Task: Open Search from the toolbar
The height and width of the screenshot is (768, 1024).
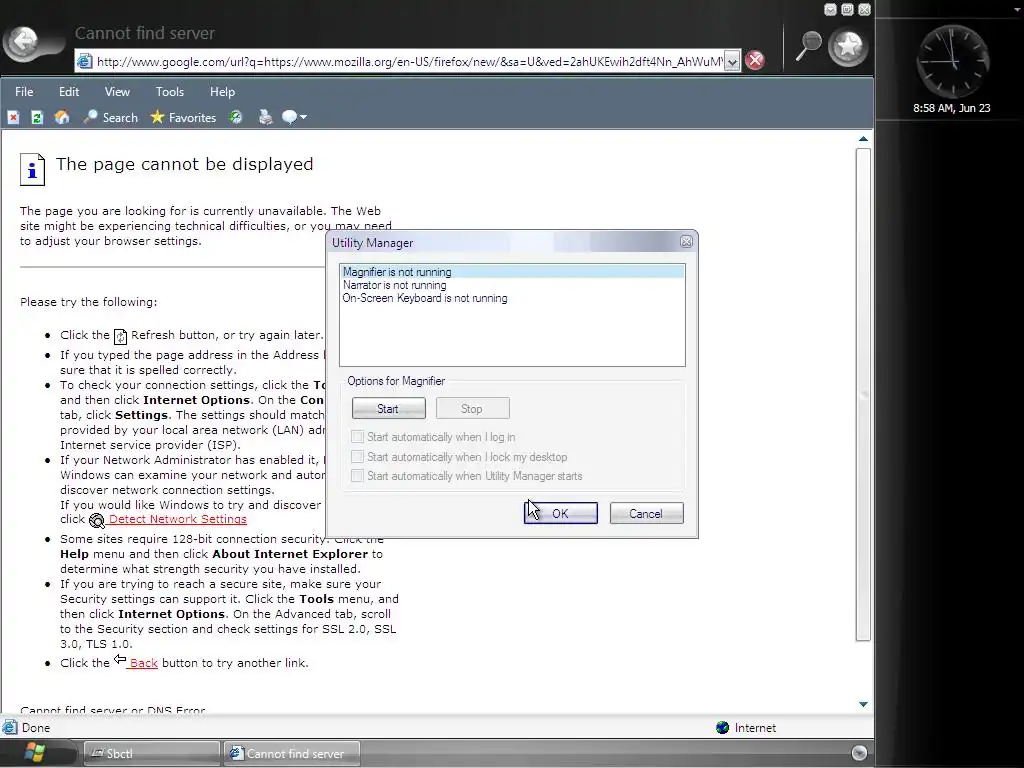Action: coord(110,118)
